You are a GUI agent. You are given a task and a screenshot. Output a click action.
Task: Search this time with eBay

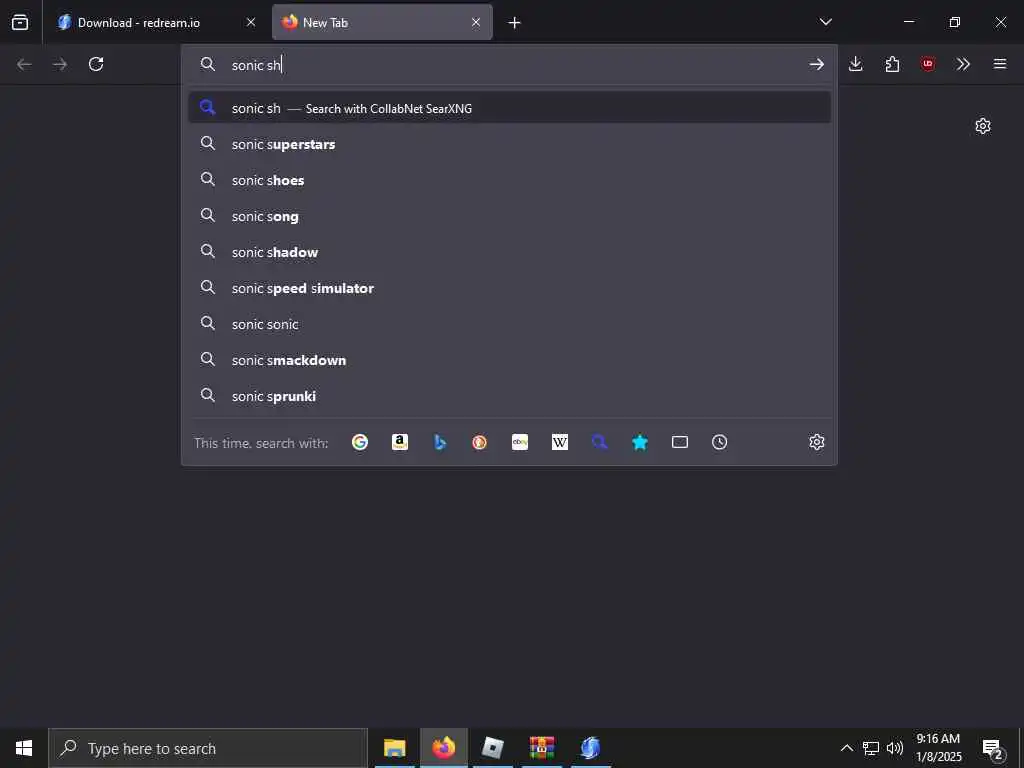coord(520,442)
